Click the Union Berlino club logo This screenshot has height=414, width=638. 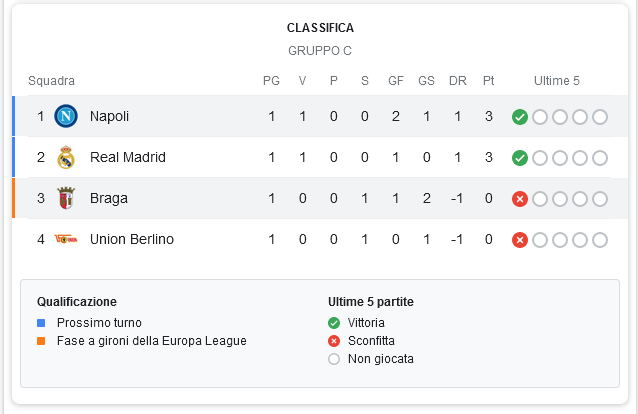click(x=66, y=239)
